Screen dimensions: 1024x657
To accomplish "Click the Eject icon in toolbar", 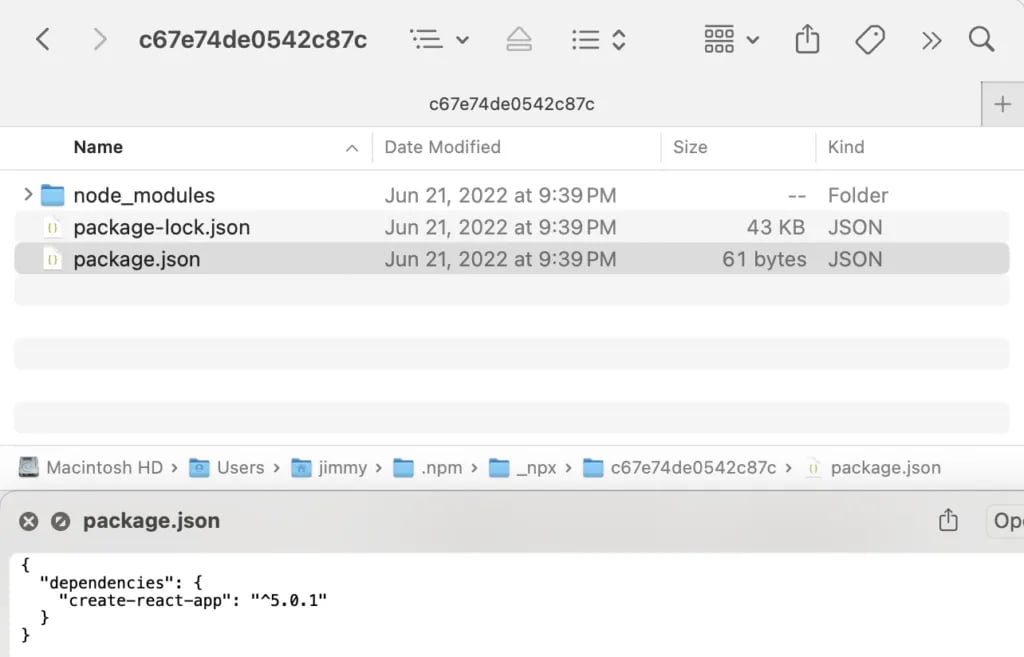I will tap(519, 39).
